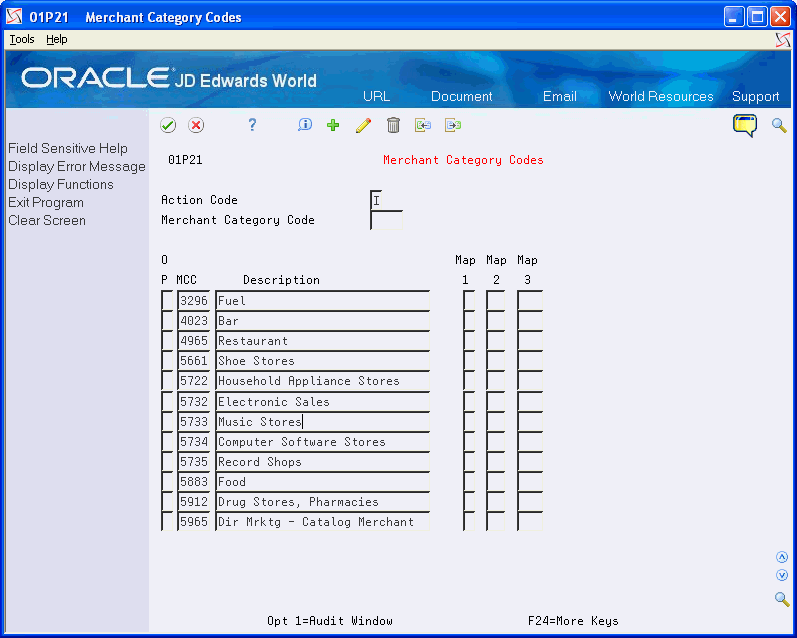Click Clear Screen
797x638 pixels.
(x=47, y=221)
